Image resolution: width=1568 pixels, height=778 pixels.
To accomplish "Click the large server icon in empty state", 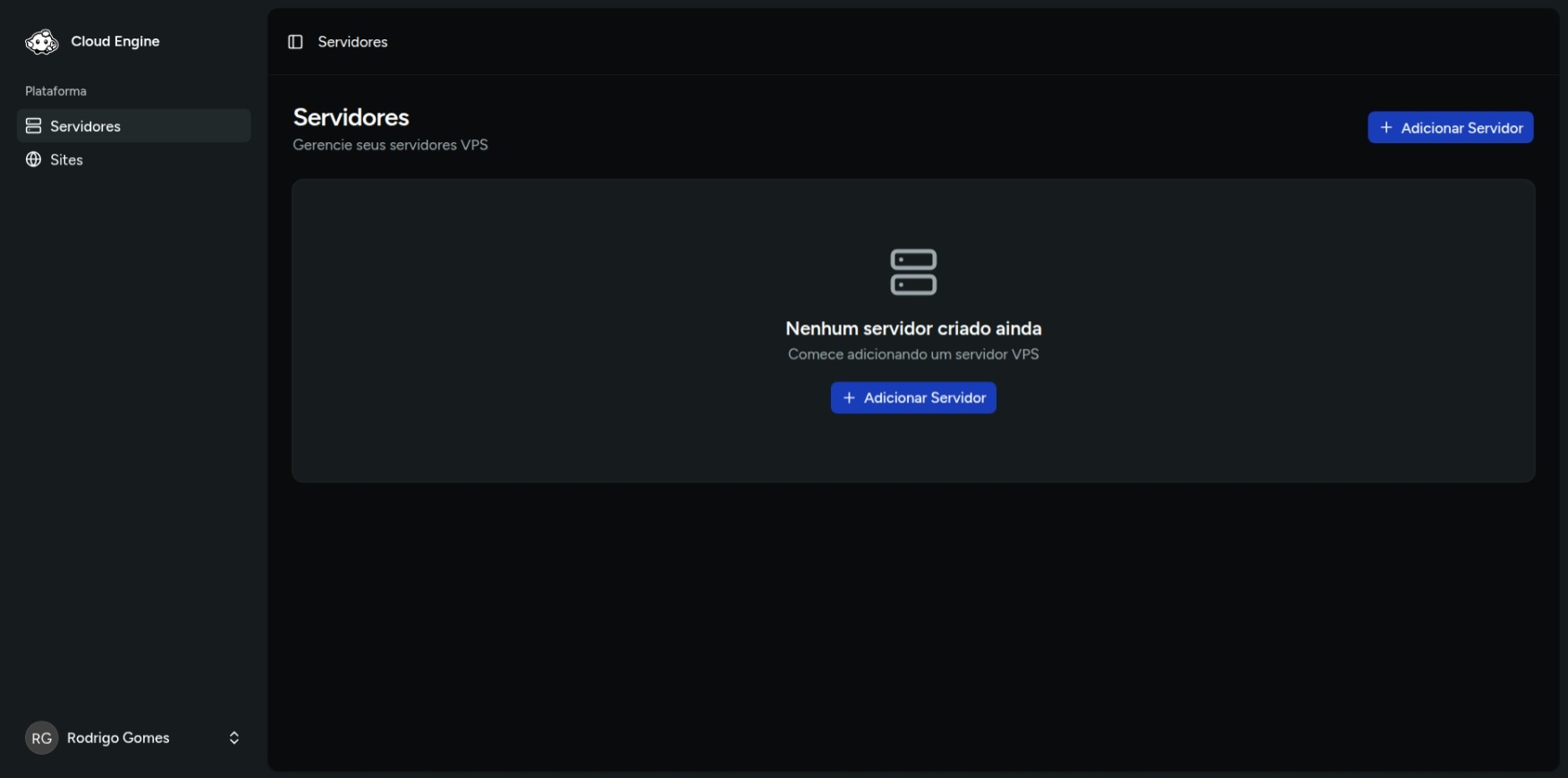I will tap(913, 272).
